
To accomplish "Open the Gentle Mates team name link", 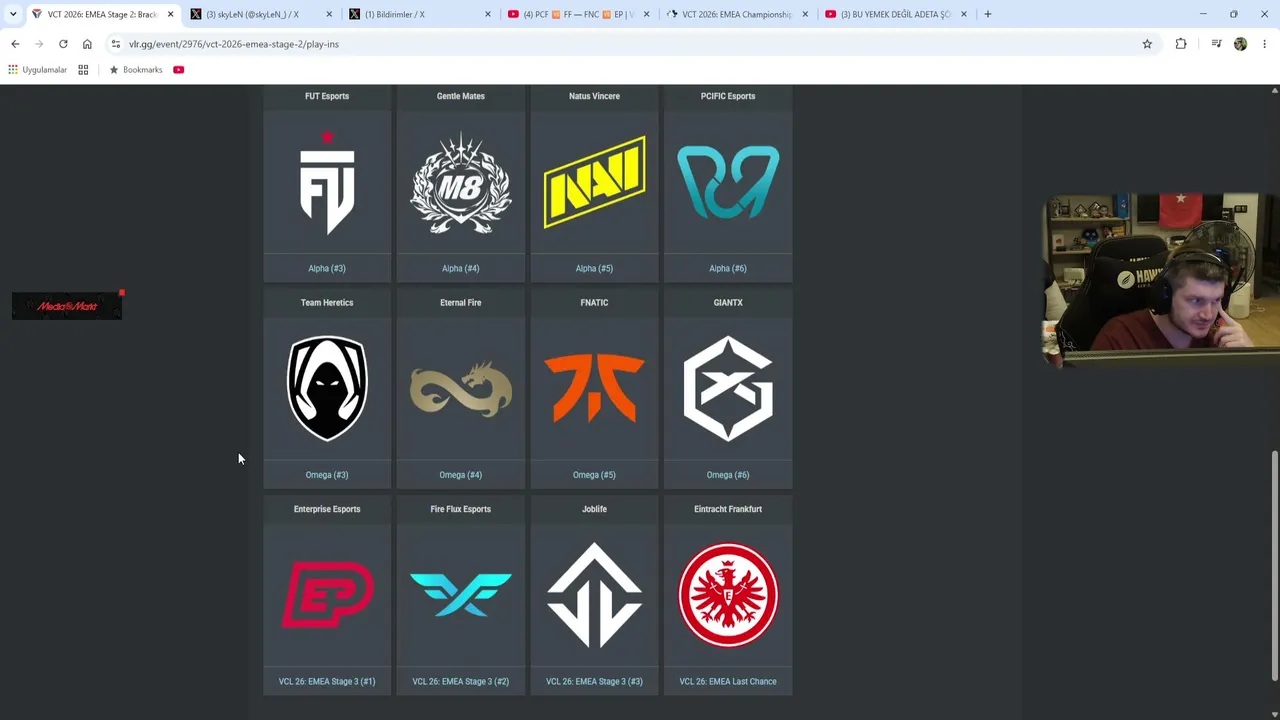I will click(461, 96).
